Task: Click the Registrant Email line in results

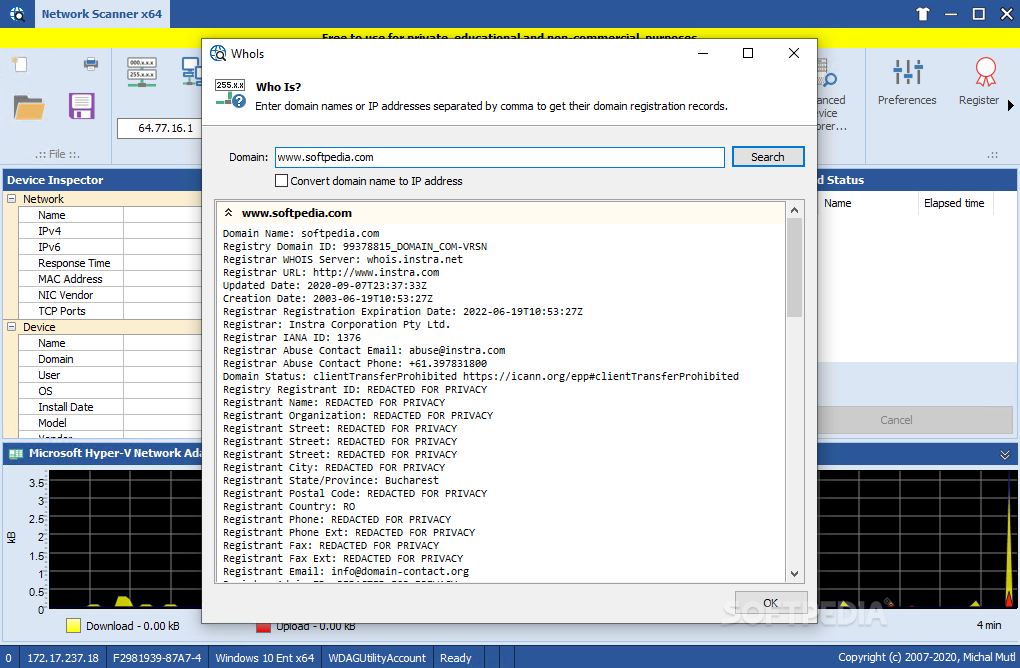Action: pos(346,572)
